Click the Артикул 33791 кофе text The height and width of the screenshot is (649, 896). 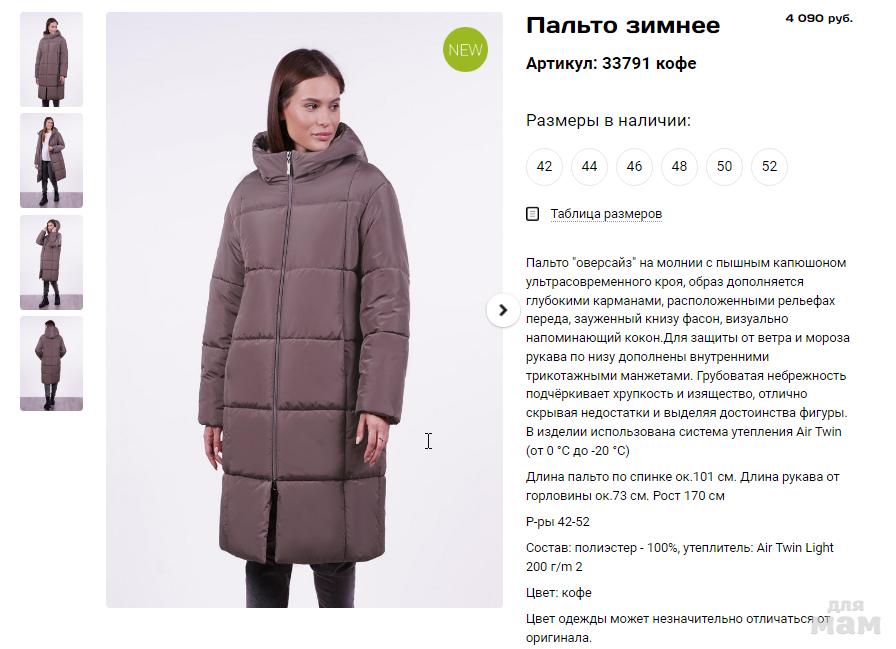point(611,63)
